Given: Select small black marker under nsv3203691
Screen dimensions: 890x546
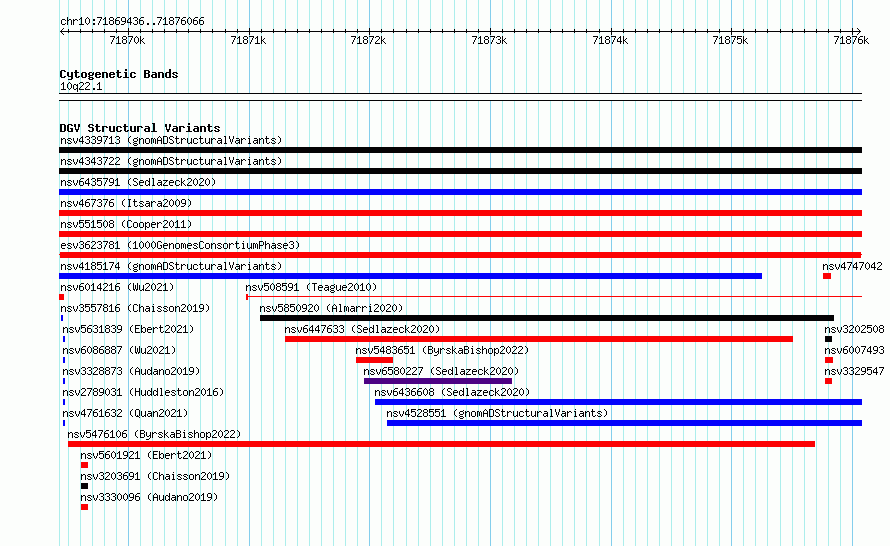Looking at the screenshot, I should point(85,486).
